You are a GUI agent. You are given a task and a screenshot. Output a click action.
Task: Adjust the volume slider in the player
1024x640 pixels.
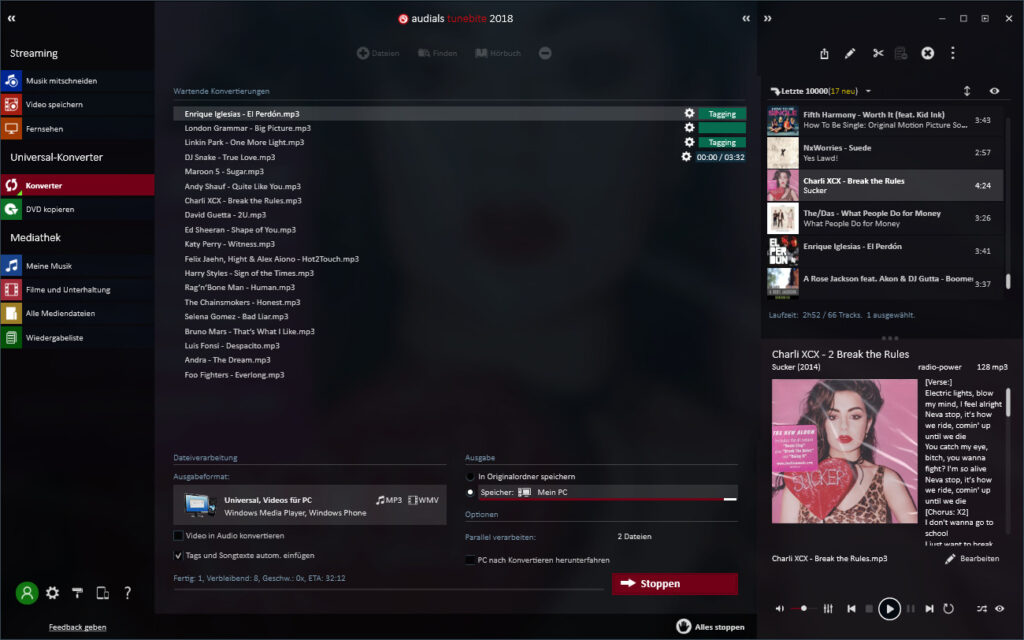(804, 608)
